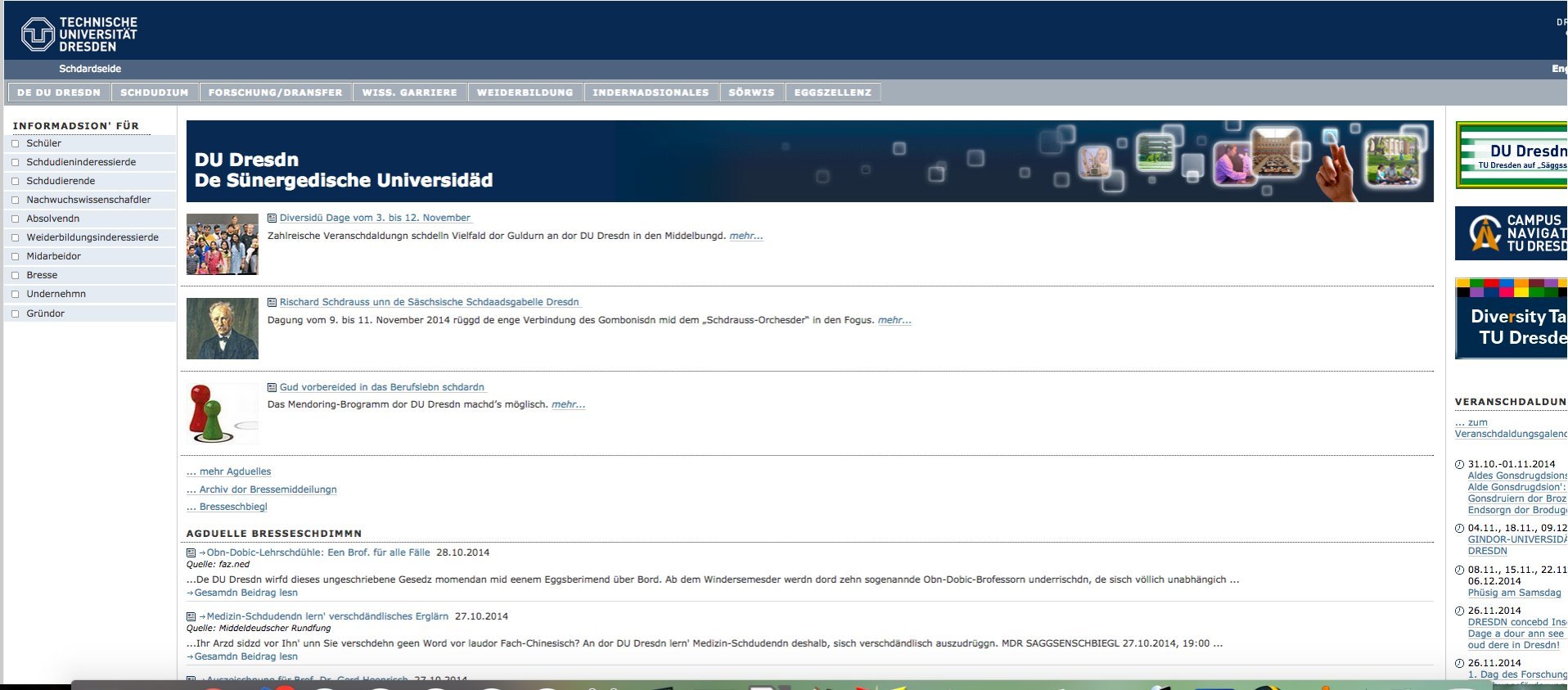1568x690 pixels.
Task: Click the red and green pawns thumbnail
Action: click(x=223, y=413)
